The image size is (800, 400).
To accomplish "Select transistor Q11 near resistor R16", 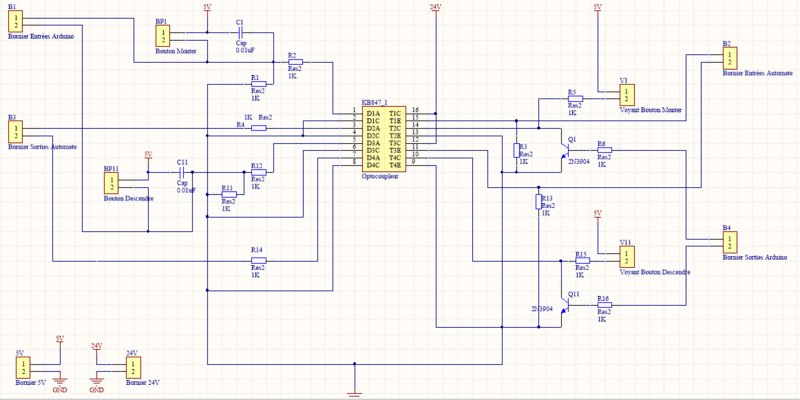I will 563,307.
